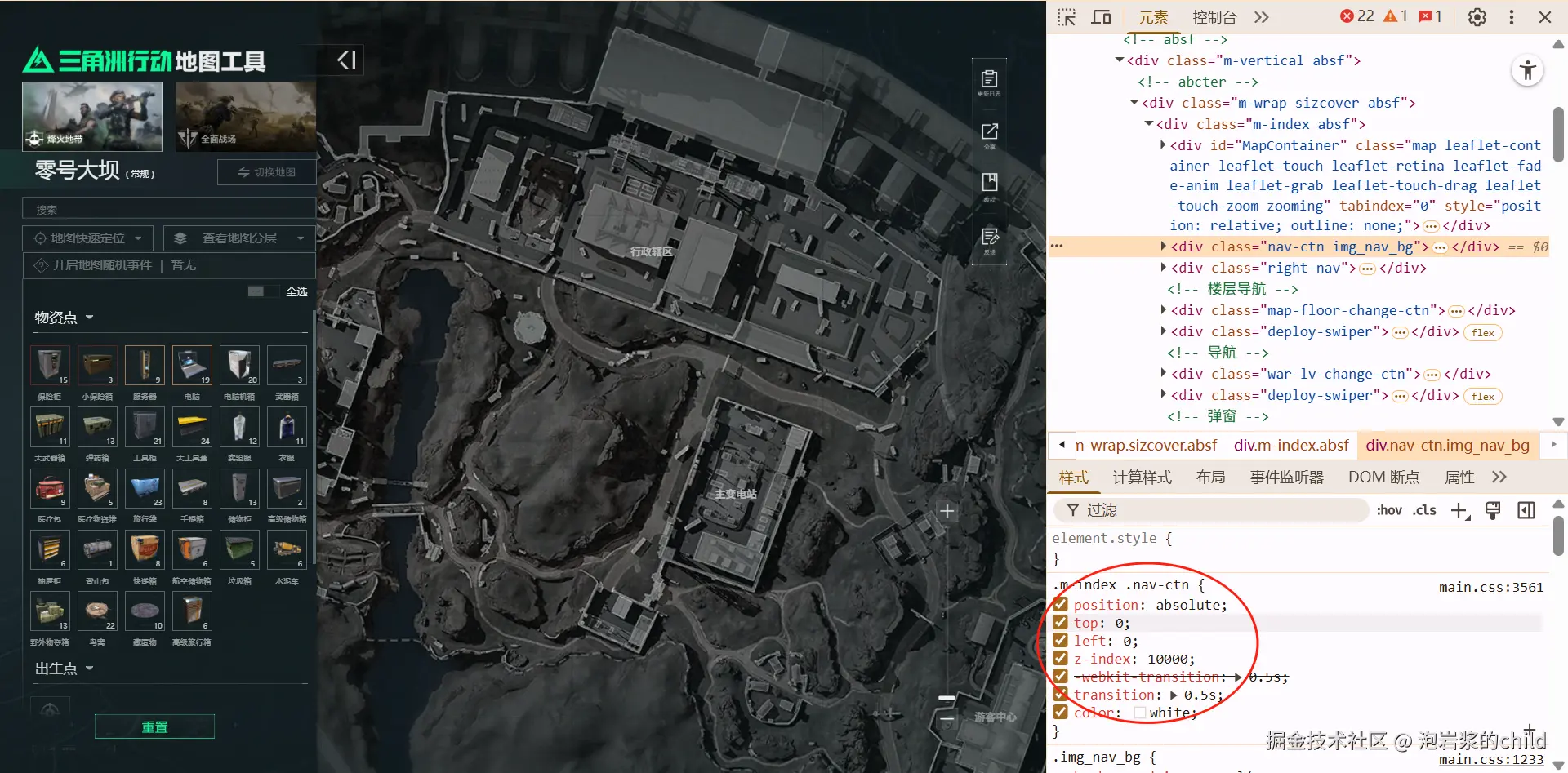This screenshot has width=1568, height=773.
Task: Expand the war-lv-change-ctn div node
Action: pos(1163,374)
